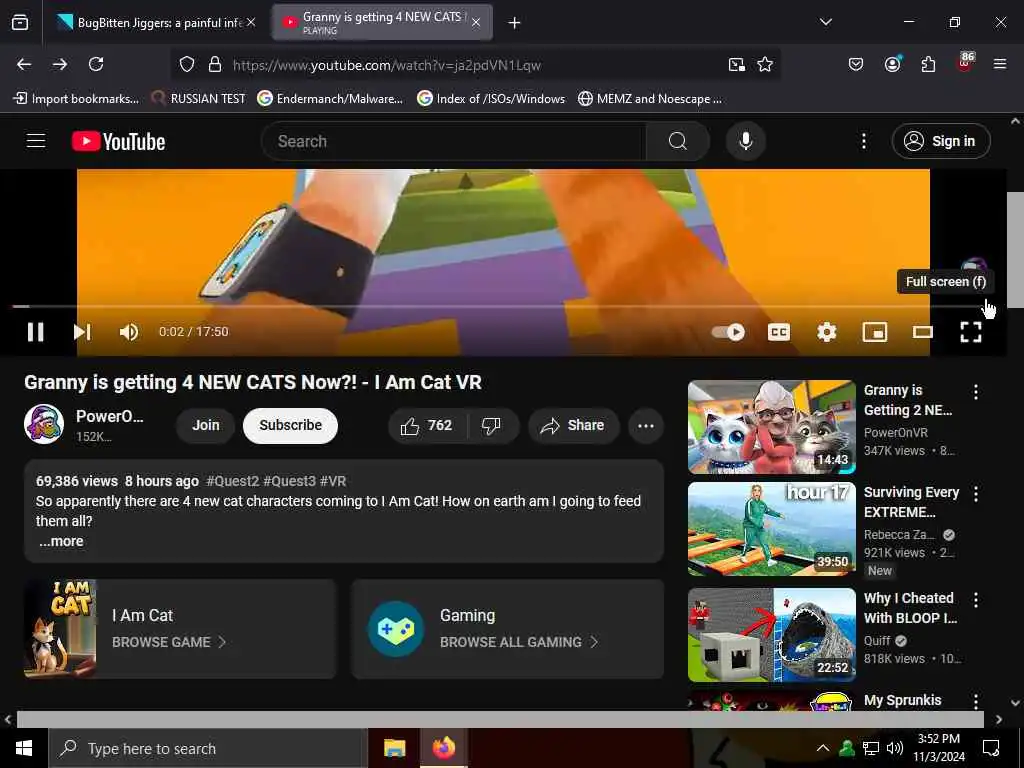The height and width of the screenshot is (768, 1024).
Task: Go forward one page
Action: pos(60,64)
